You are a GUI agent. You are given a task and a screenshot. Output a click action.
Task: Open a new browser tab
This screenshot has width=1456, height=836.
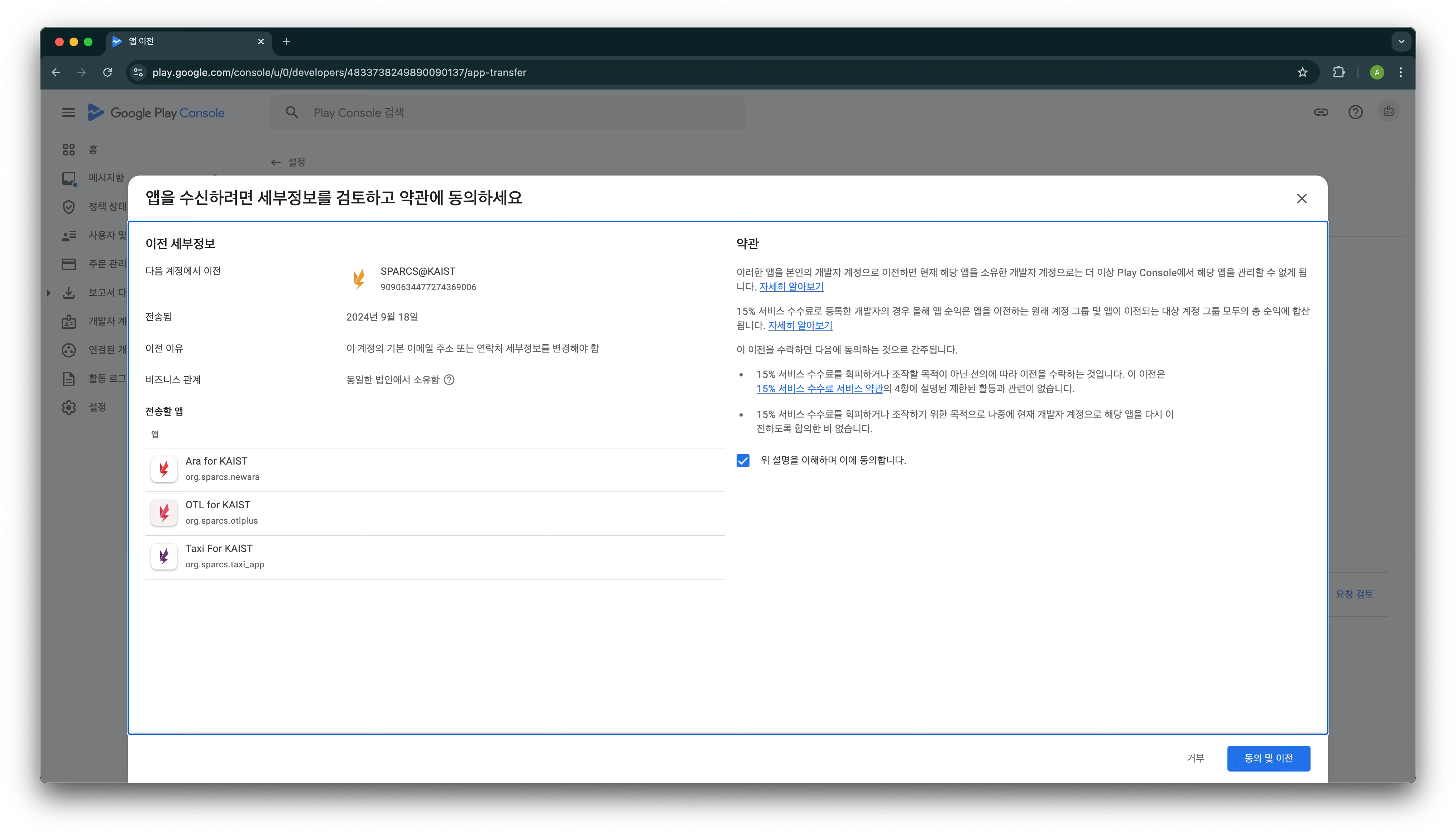287,41
